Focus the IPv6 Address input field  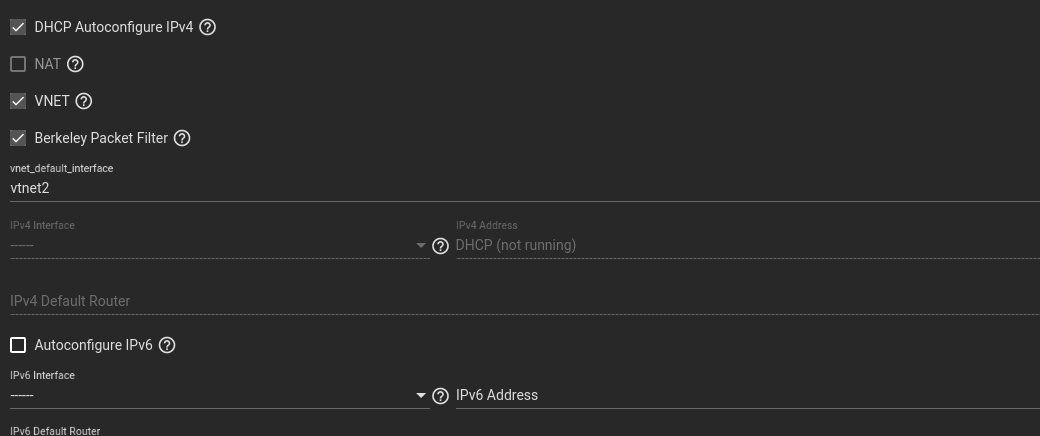748,396
